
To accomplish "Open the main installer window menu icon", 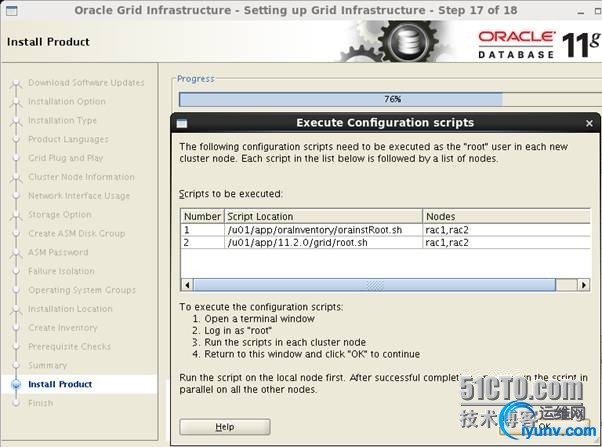I will 12,10.
